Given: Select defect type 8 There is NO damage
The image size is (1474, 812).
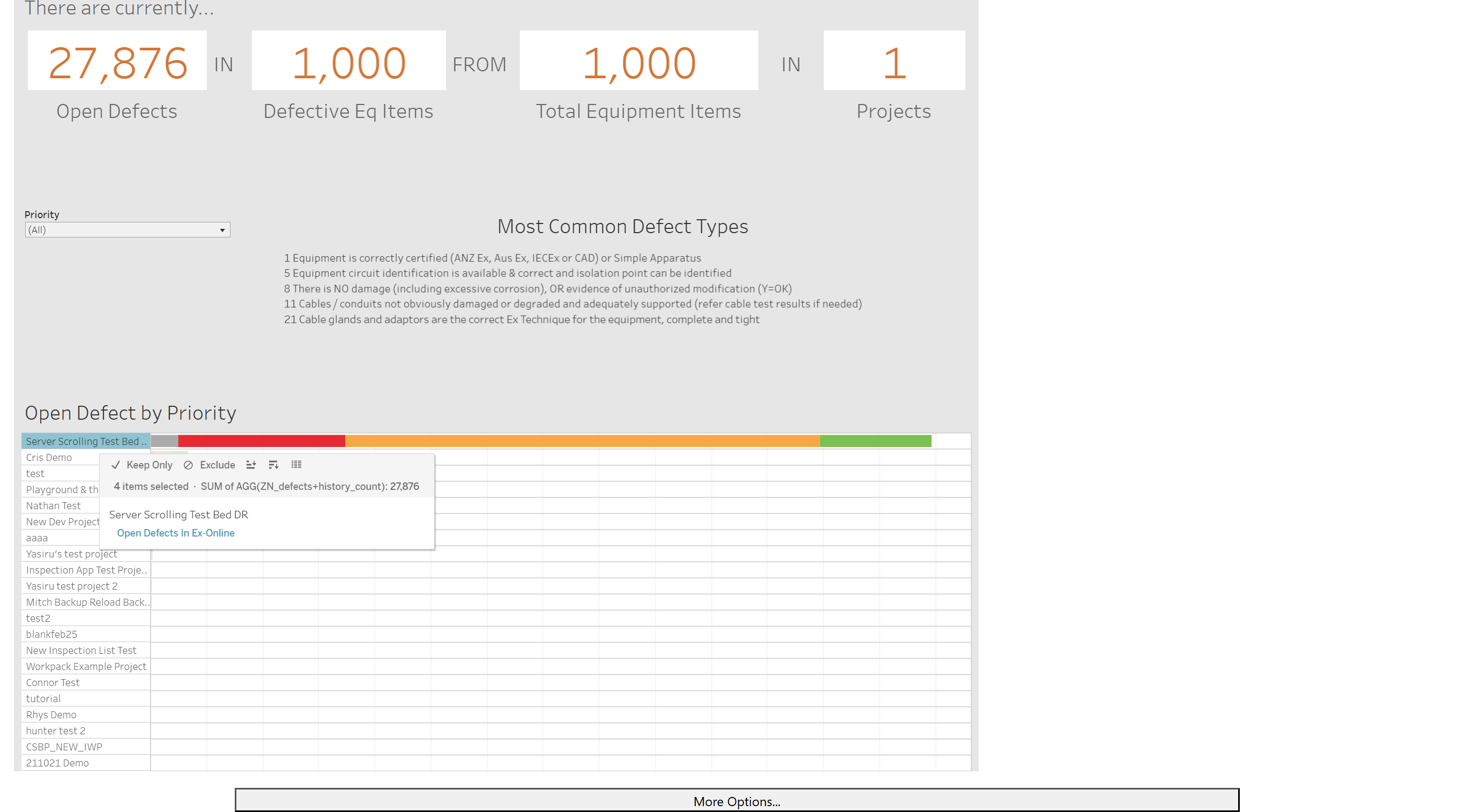Looking at the screenshot, I should coord(538,288).
